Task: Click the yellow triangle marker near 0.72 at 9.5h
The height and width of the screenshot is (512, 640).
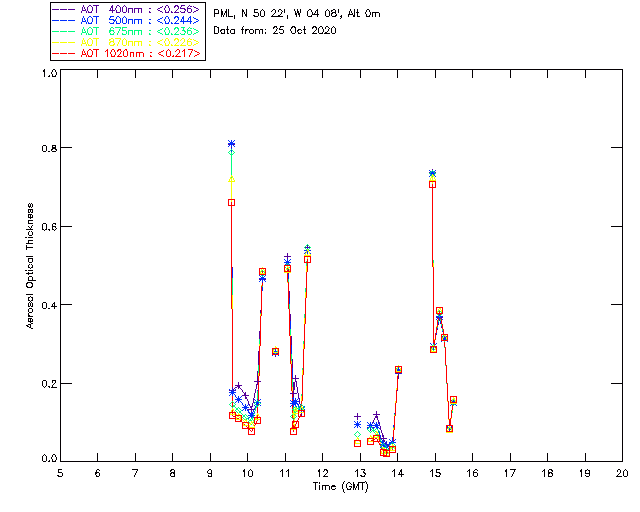Action: [x=232, y=179]
